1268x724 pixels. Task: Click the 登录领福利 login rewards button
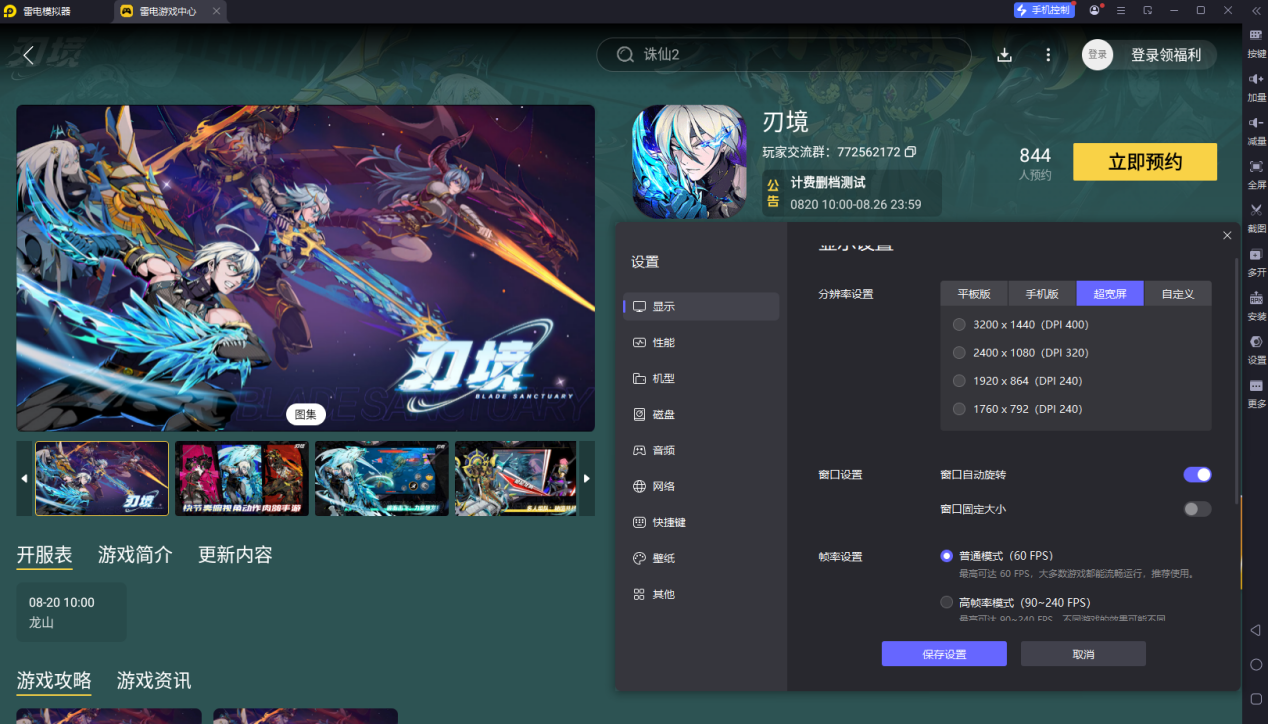[x=1166, y=55]
